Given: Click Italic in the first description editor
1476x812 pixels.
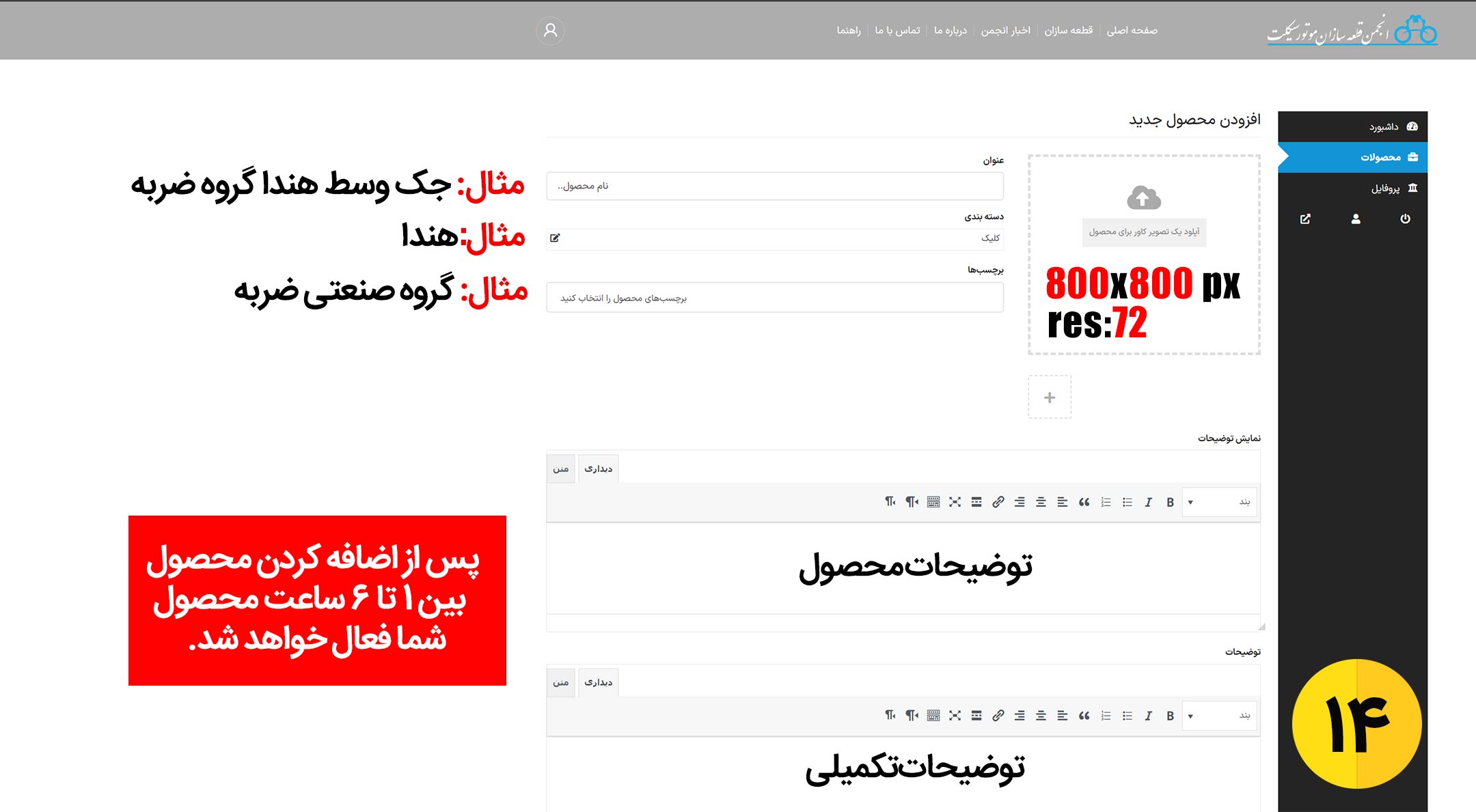Looking at the screenshot, I should [1148, 503].
